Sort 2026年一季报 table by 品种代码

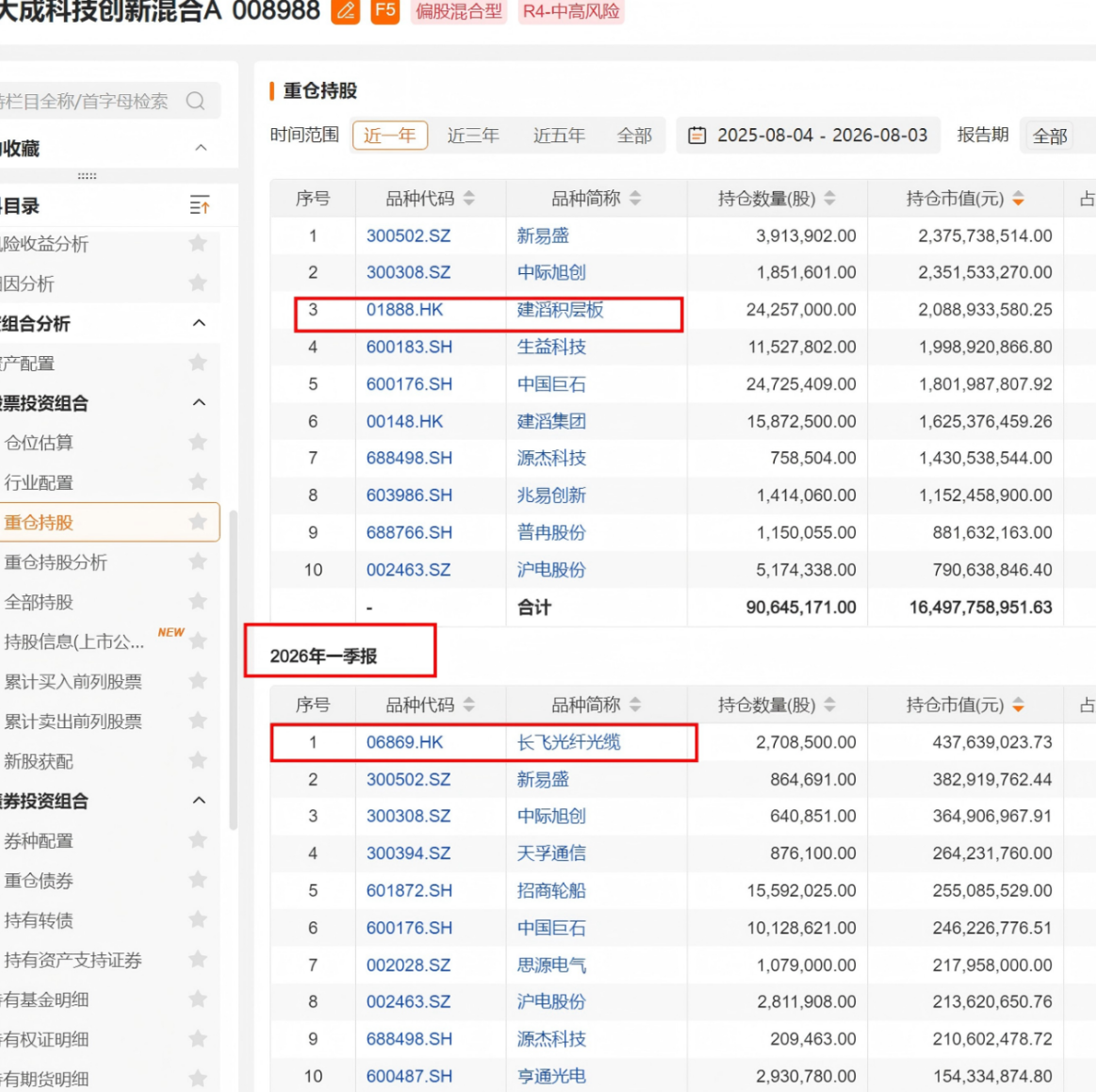pos(469,705)
